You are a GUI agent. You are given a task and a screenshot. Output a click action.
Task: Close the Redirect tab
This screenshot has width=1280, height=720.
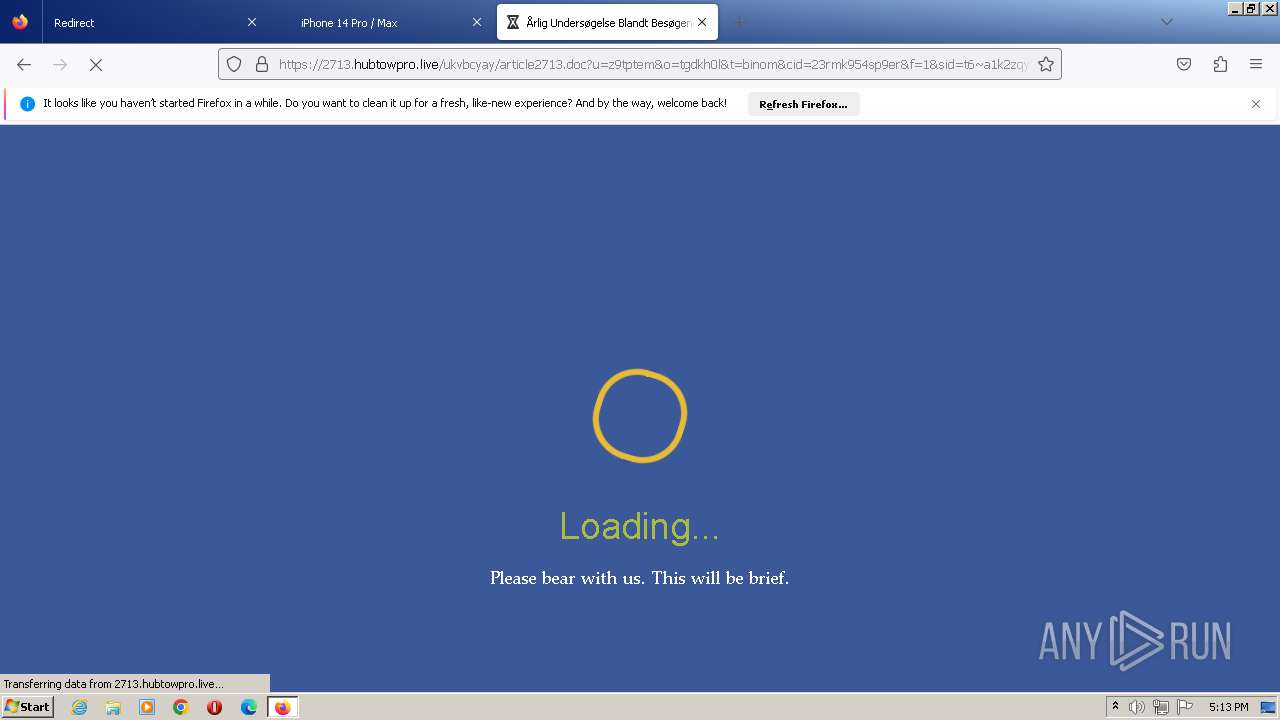(252, 22)
